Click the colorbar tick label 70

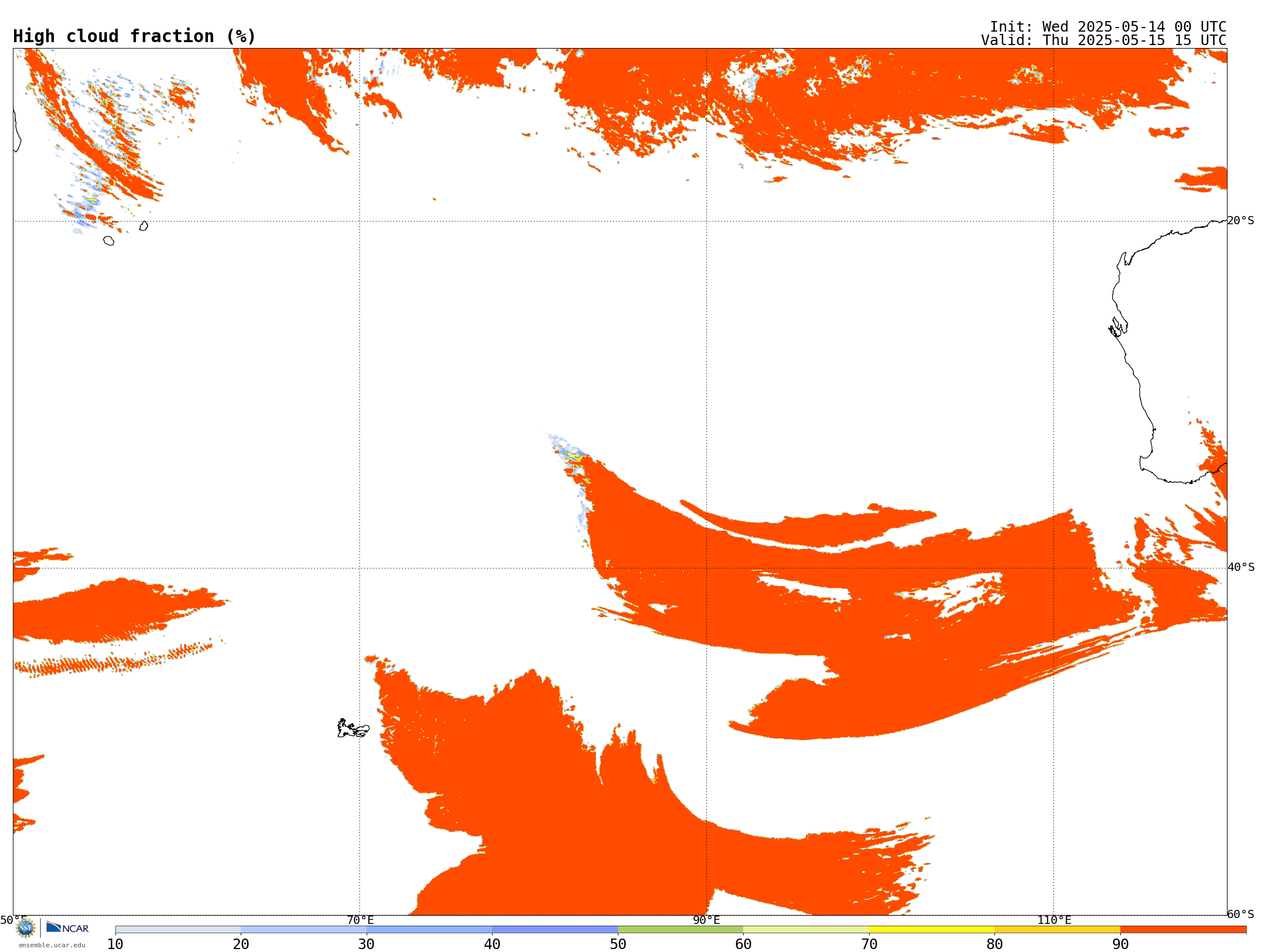(869, 944)
